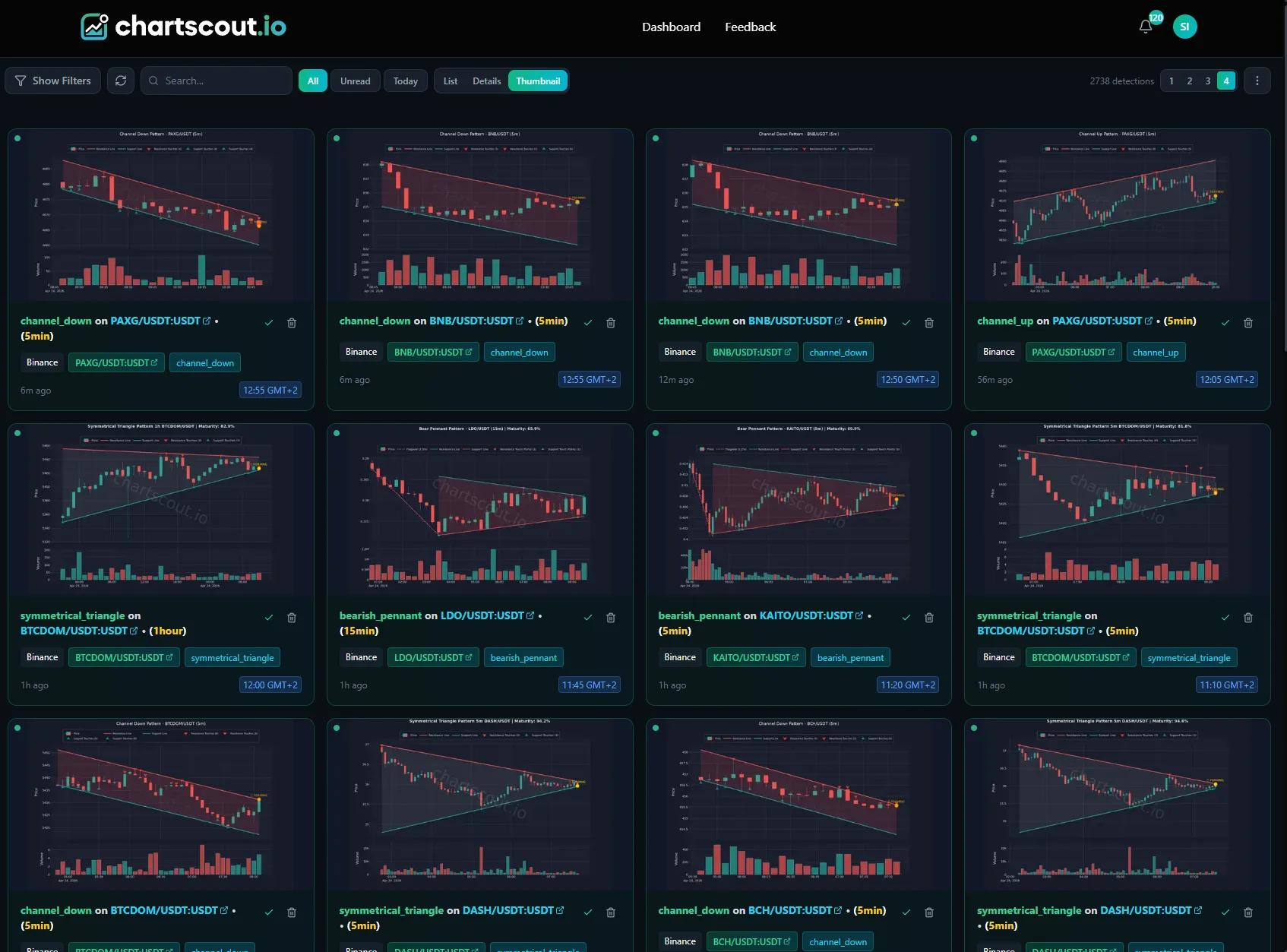This screenshot has height=952, width=1287.
Task: Click the Binance tag on the KAITO card
Action: (680, 657)
